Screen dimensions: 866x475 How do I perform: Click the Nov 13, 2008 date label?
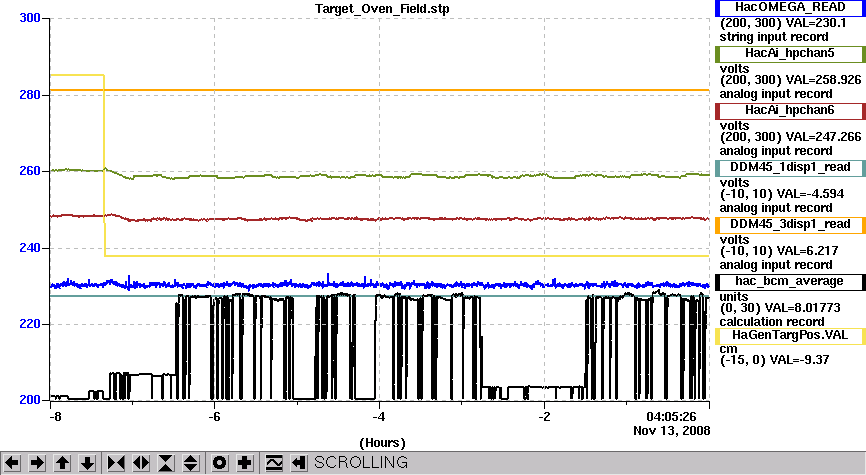(672, 431)
